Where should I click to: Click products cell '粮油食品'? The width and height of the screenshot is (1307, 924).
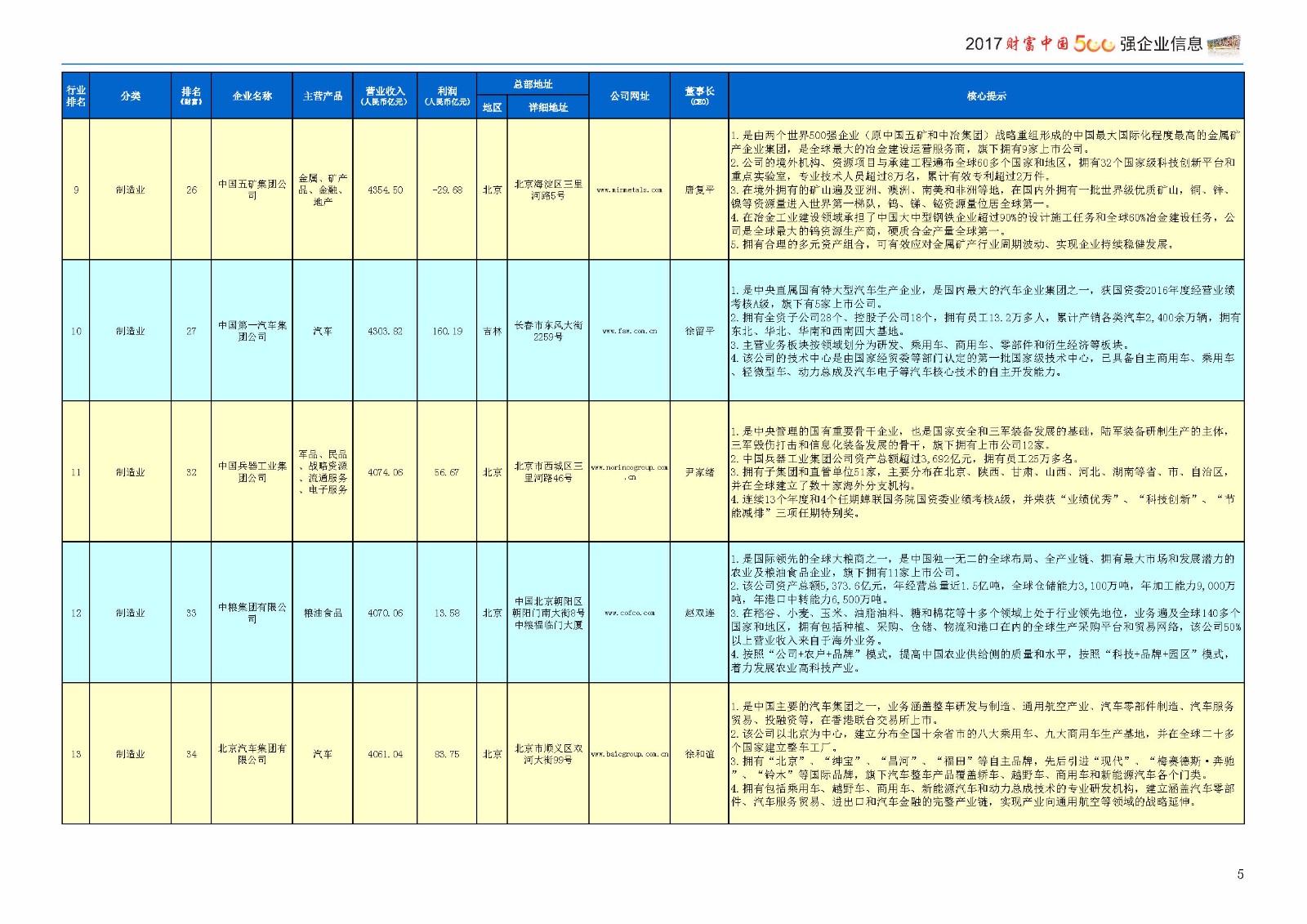click(x=323, y=613)
